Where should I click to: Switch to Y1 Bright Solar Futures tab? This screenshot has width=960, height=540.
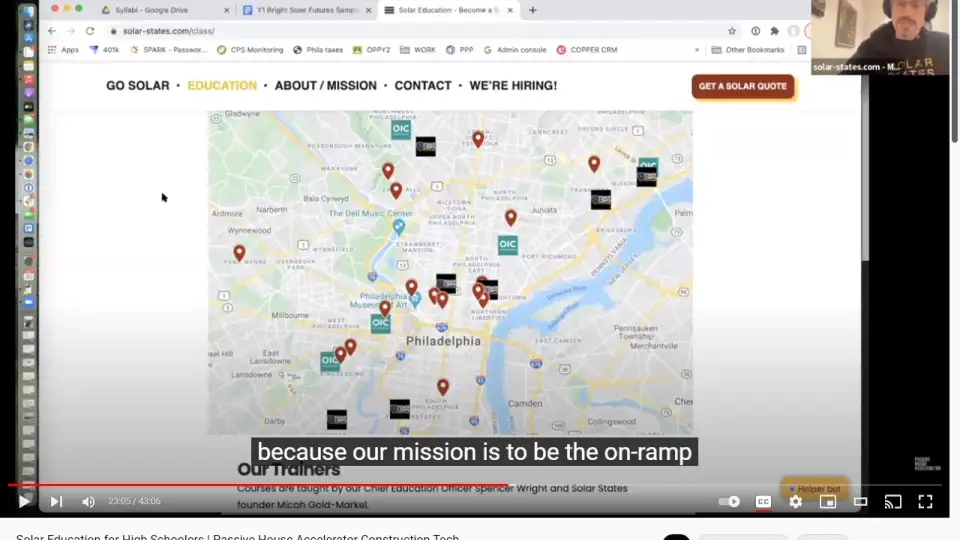[x=300, y=10]
